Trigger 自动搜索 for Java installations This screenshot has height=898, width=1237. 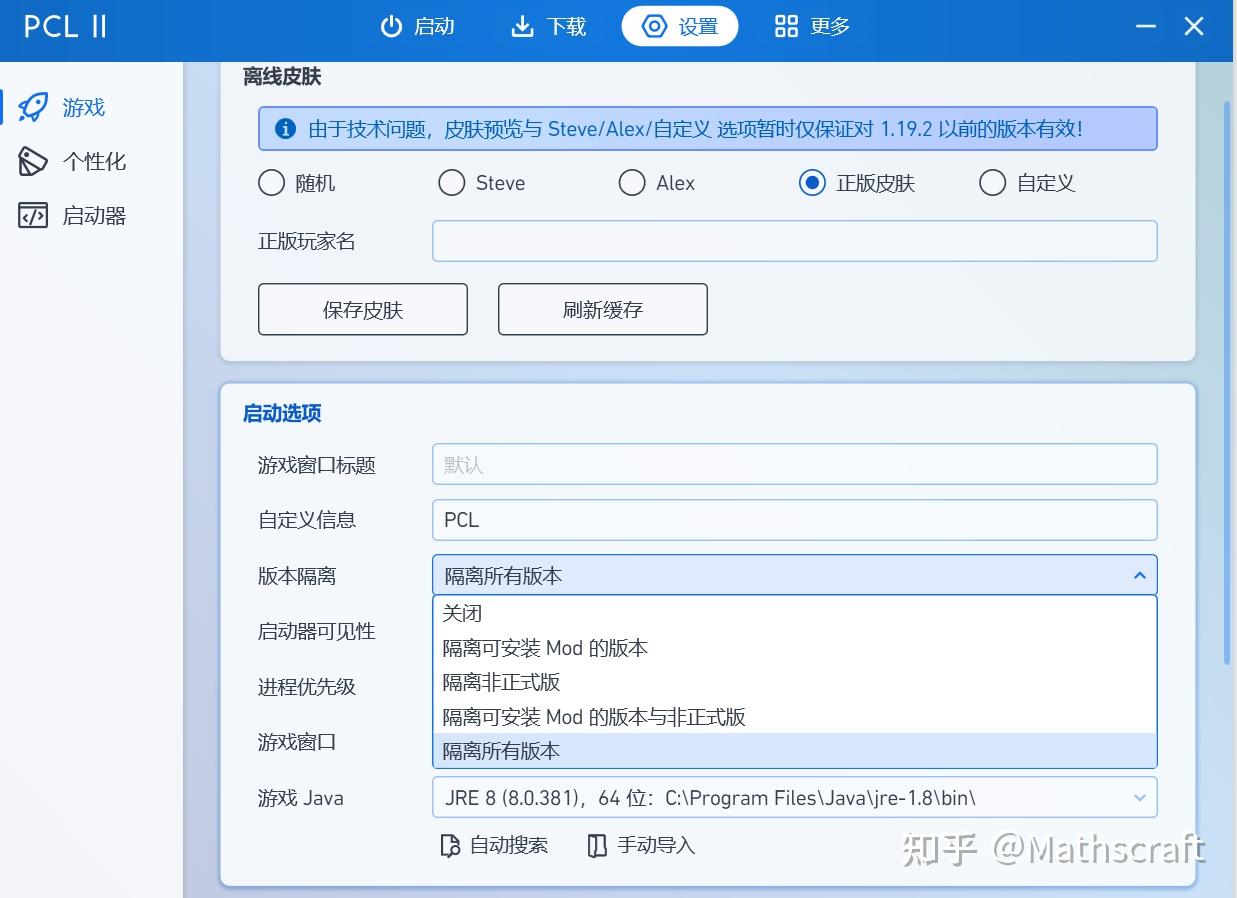pos(494,845)
